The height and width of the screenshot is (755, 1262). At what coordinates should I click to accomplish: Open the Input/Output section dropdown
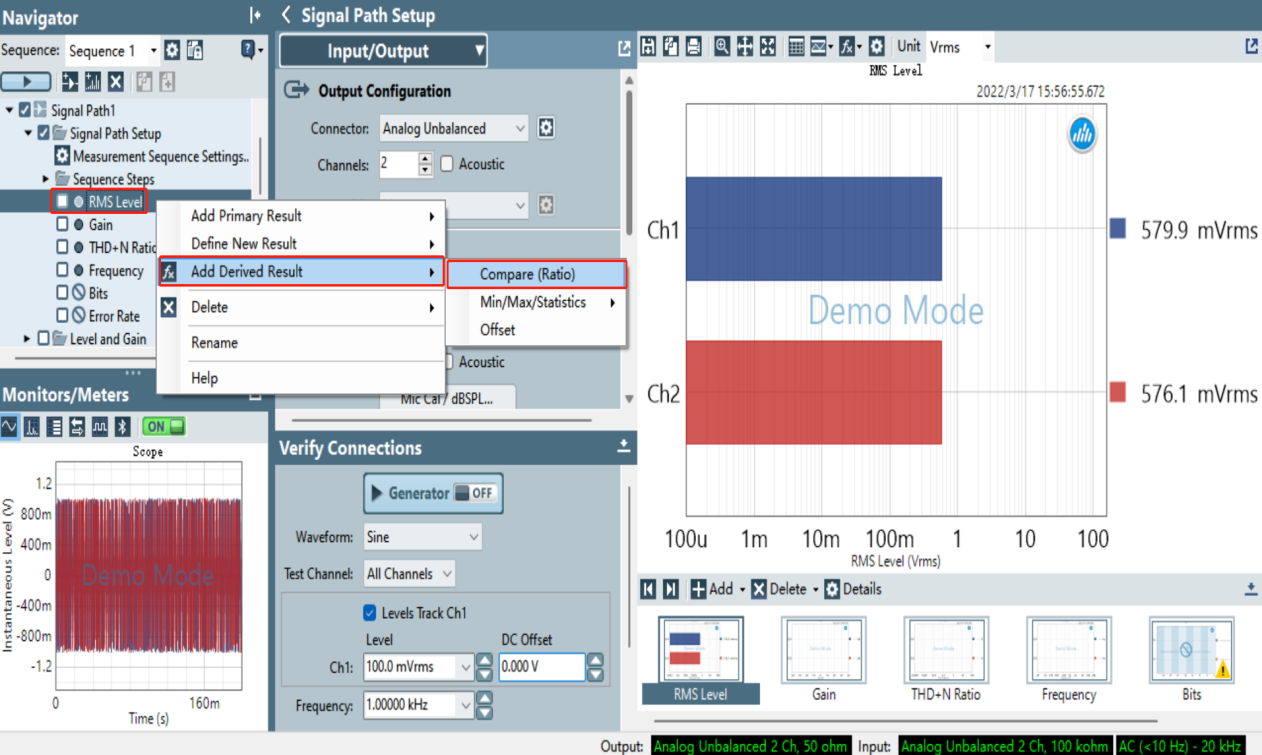pos(383,51)
